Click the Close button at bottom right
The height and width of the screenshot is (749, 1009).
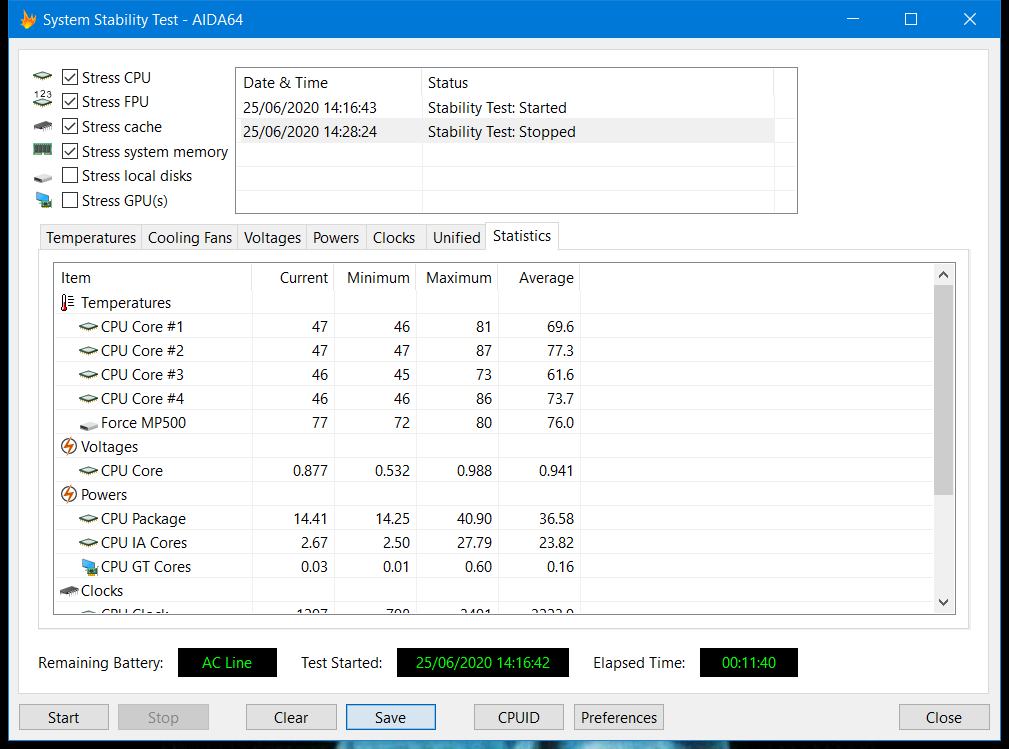[944, 717]
